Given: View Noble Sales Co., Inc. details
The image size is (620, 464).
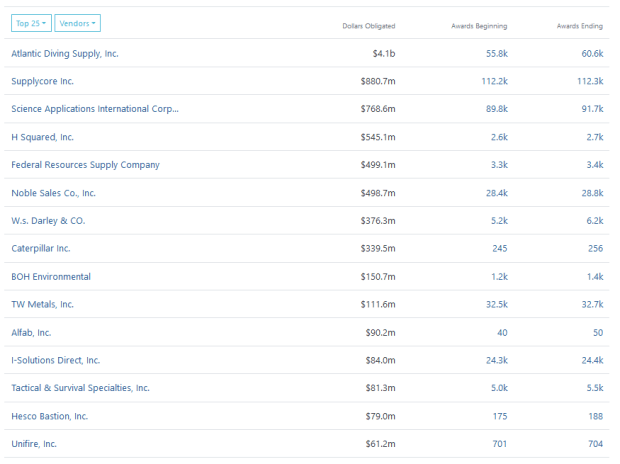Looking at the screenshot, I should tap(54, 193).
